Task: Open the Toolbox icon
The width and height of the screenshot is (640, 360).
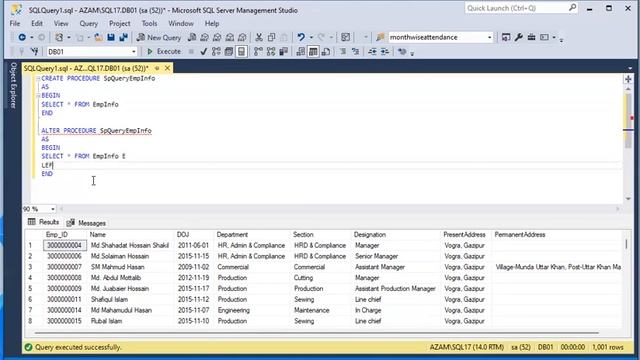Action: tap(531, 37)
